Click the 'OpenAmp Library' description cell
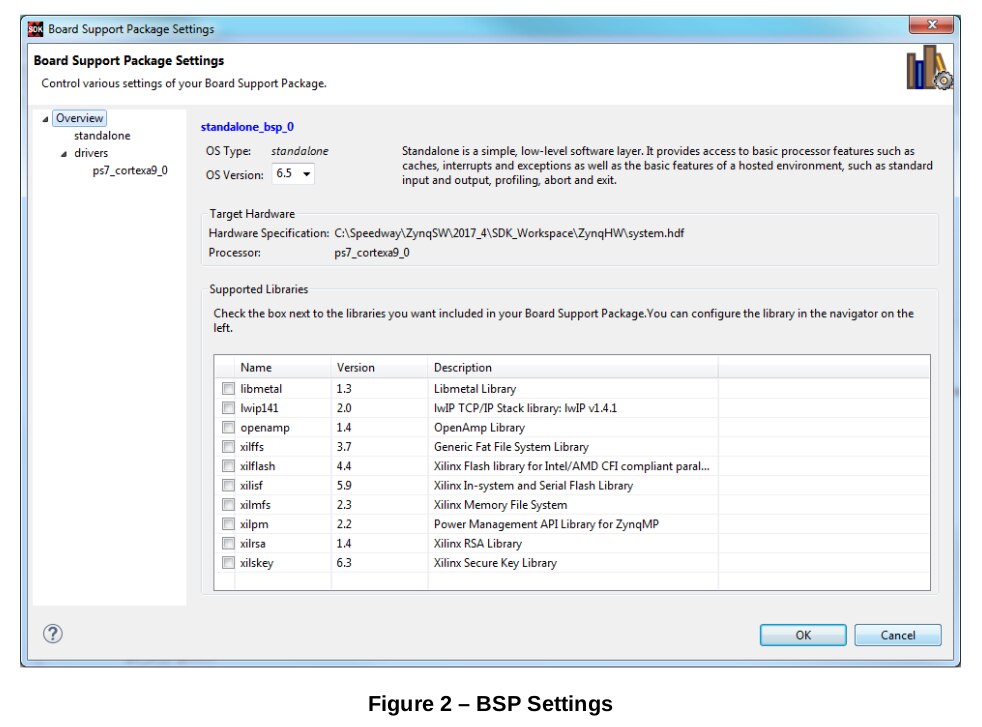Viewport: 982px width, 727px height. pos(479,428)
